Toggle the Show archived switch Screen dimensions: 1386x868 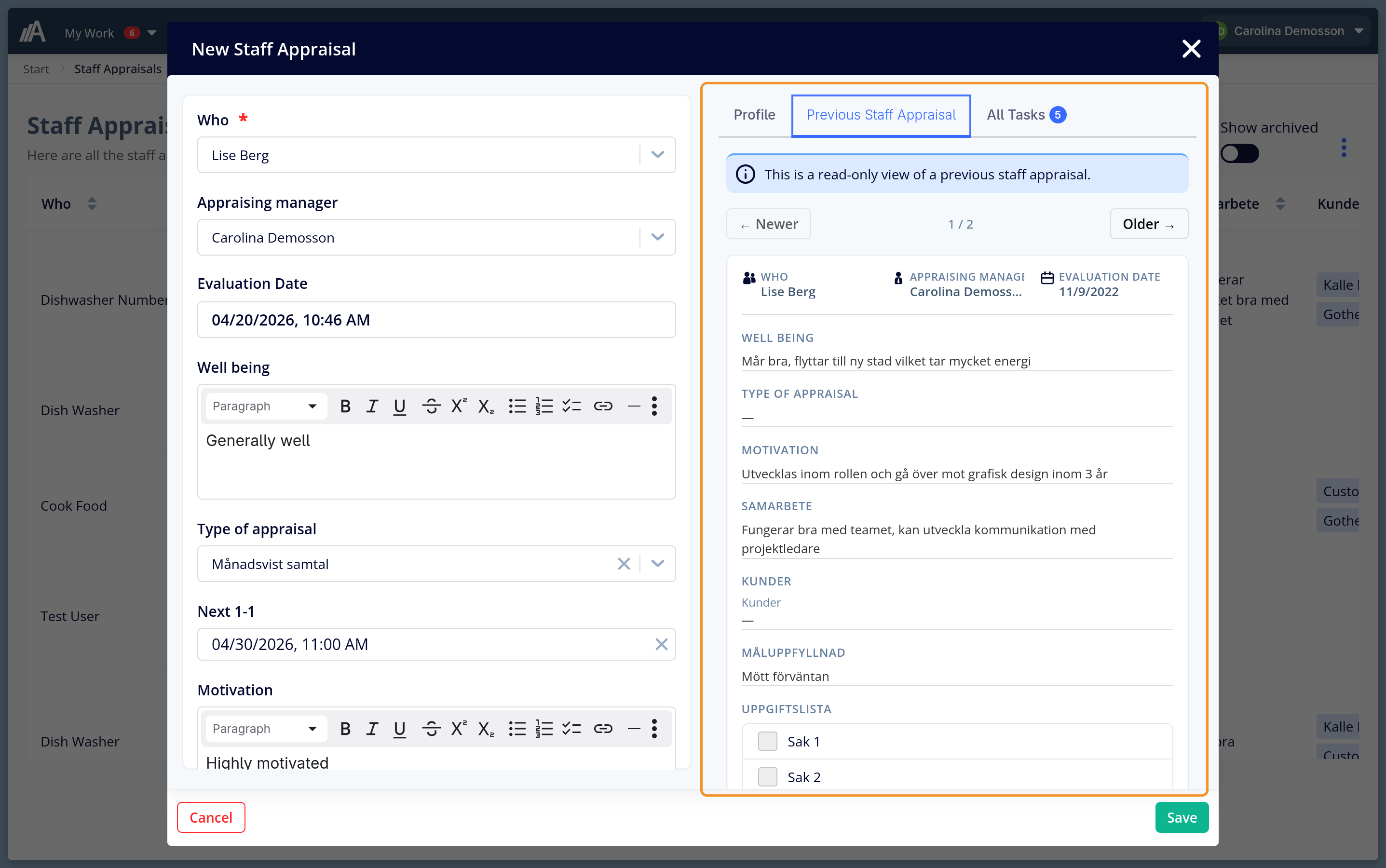(x=1239, y=153)
